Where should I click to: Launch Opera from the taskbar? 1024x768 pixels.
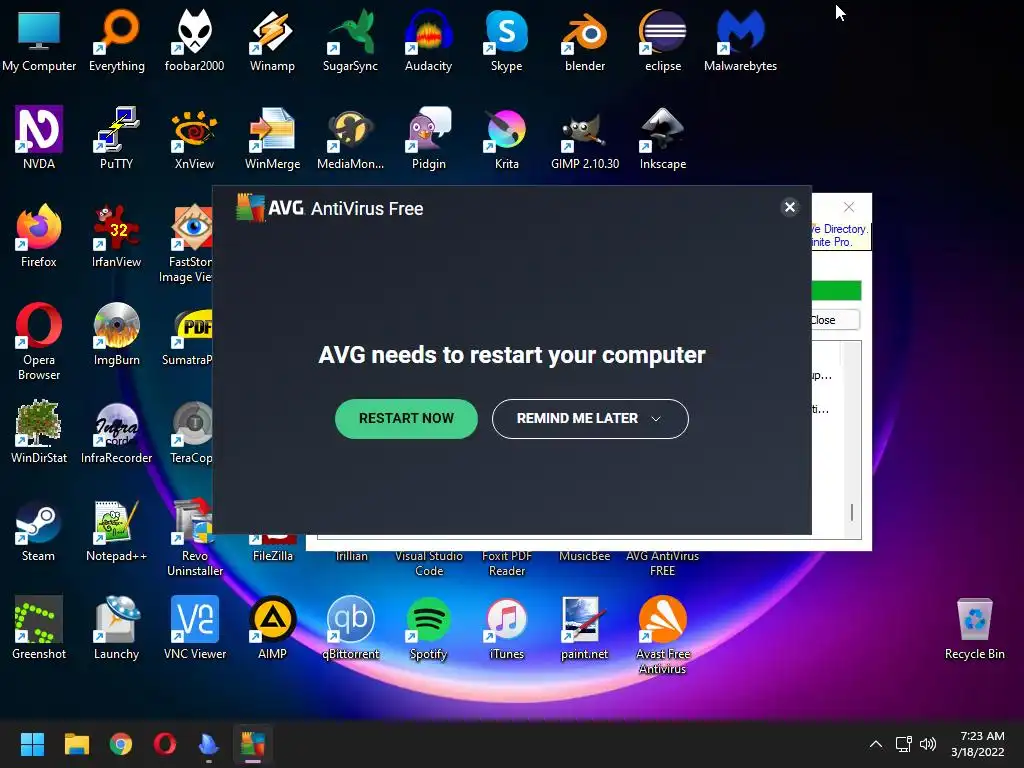pyautogui.click(x=165, y=744)
